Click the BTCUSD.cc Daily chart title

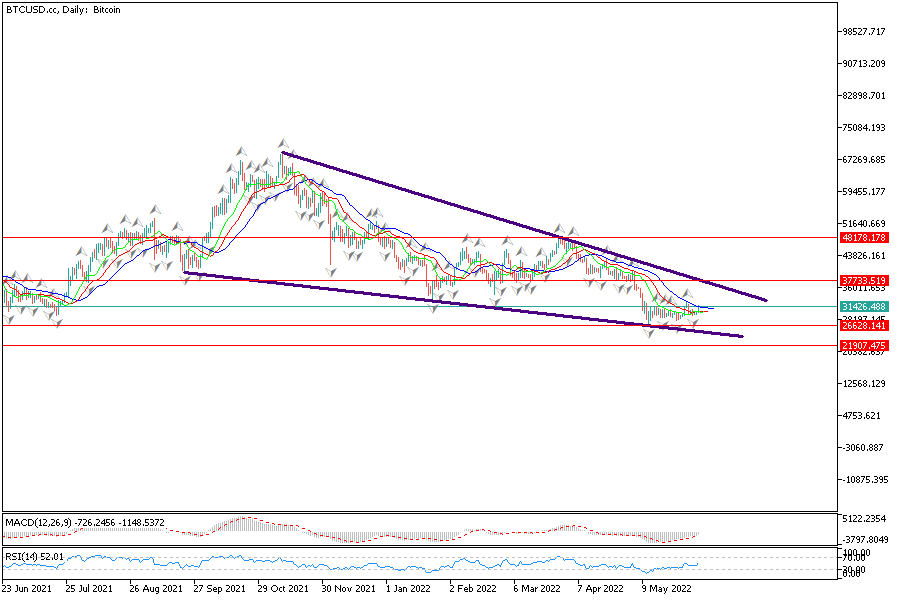click(x=60, y=9)
